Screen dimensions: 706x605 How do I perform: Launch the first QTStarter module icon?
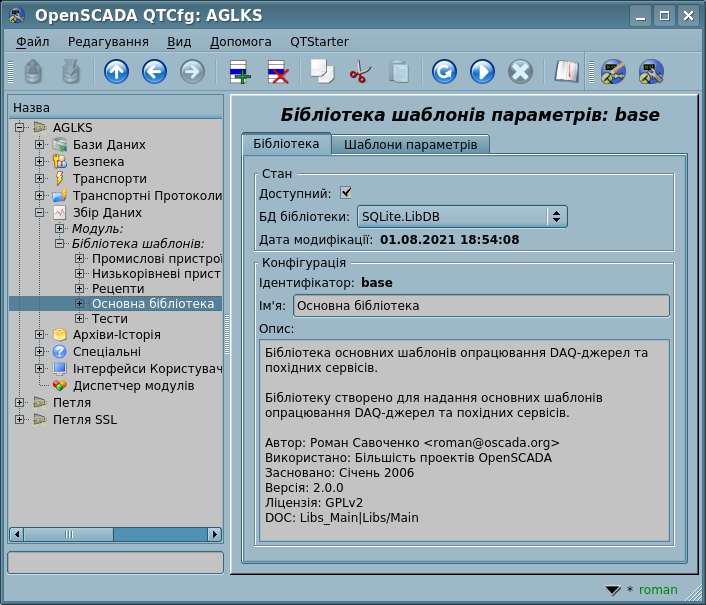(x=613, y=72)
